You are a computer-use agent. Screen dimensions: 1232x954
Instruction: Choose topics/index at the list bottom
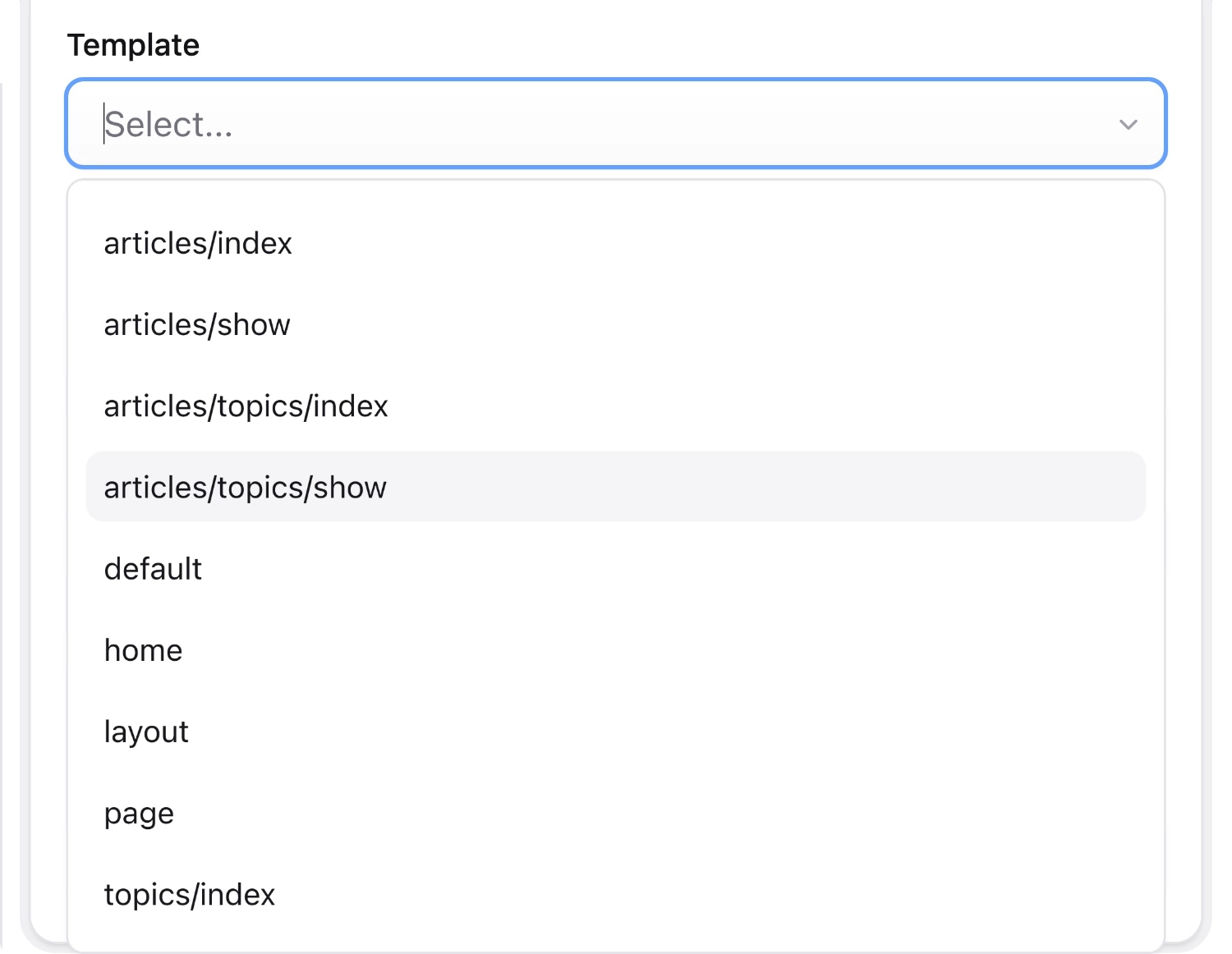[x=189, y=894]
